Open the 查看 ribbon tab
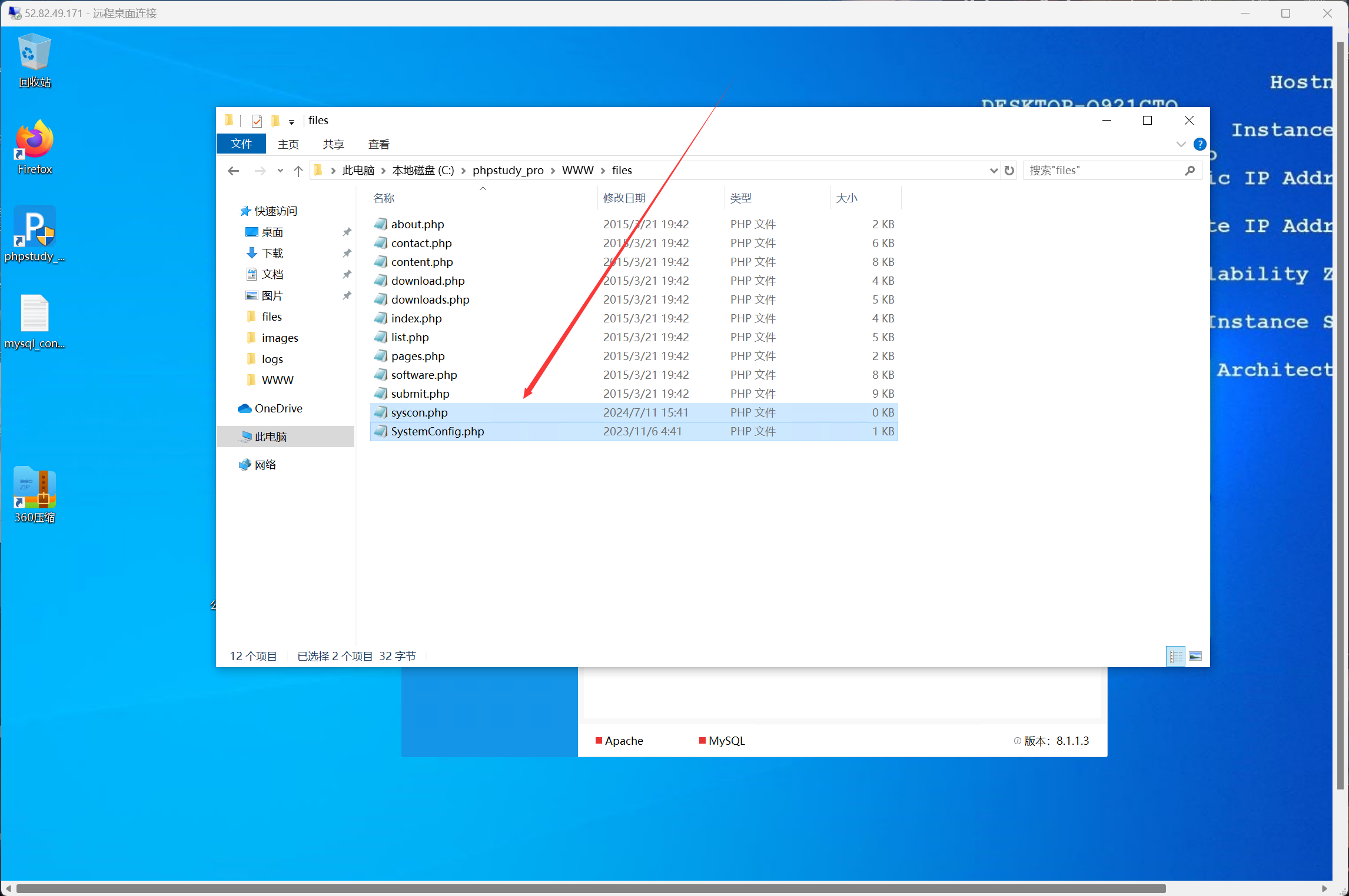This screenshot has width=1349, height=896. [x=378, y=144]
